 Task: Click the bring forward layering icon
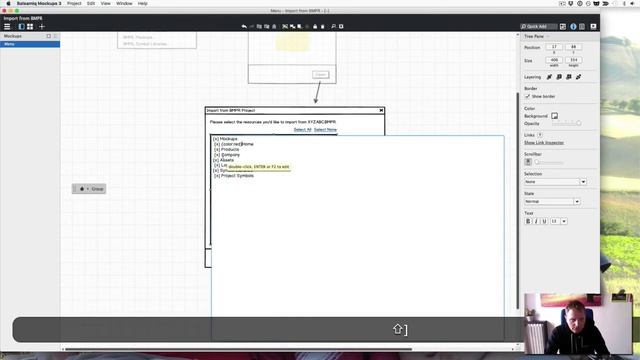coord(559,77)
